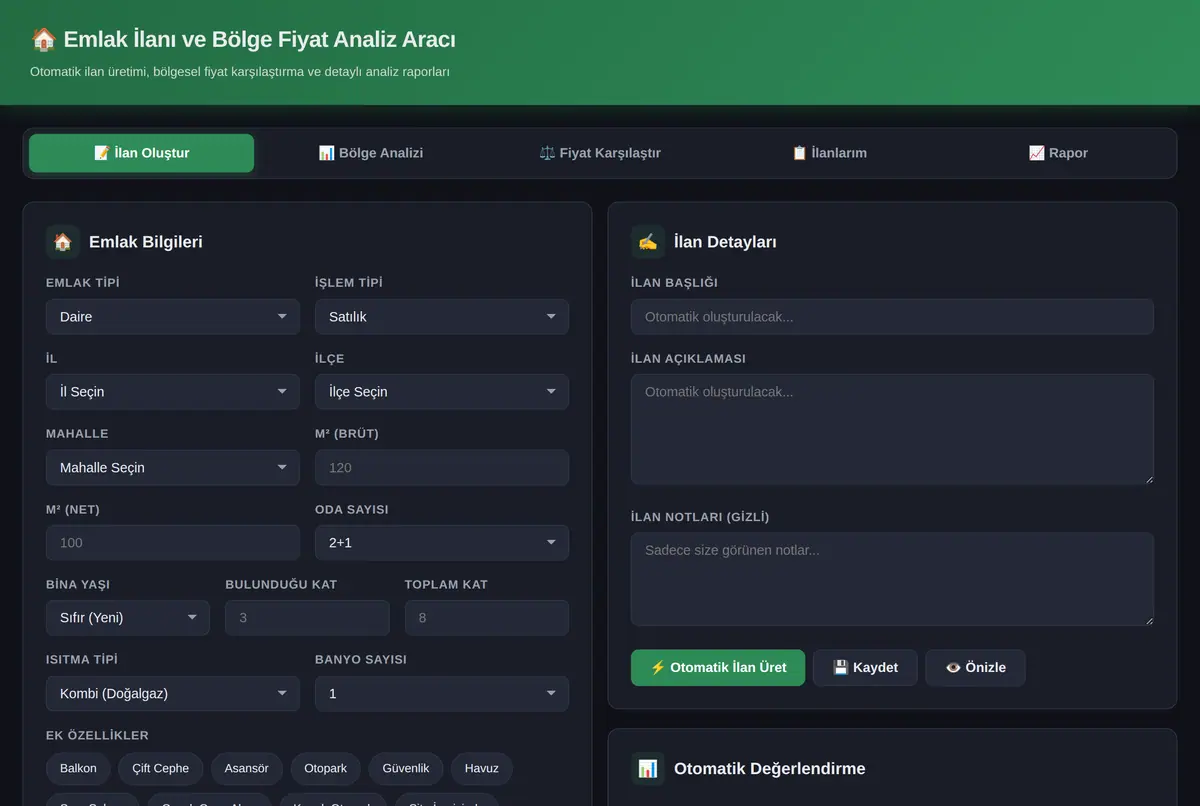Click the house icon beside Emlak Bilgileri
This screenshot has height=806, width=1200.
coord(63,242)
